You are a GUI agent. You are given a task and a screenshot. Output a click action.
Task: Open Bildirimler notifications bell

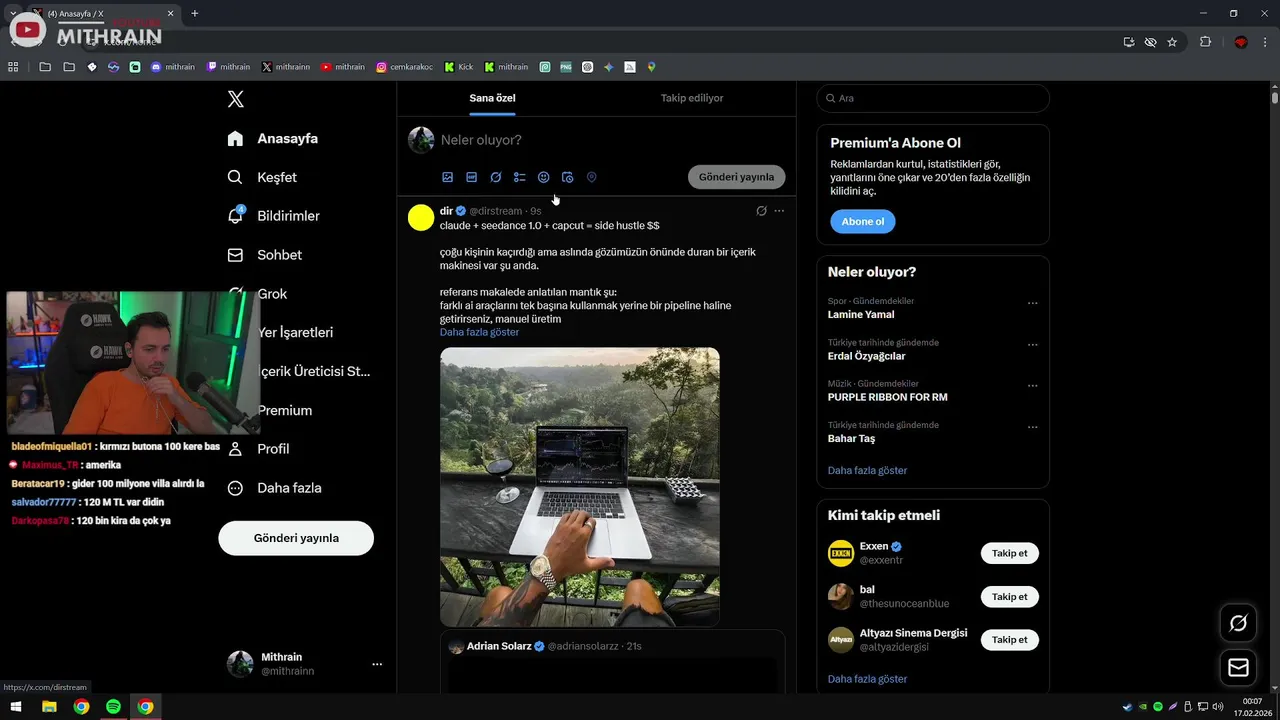[x=273, y=216]
